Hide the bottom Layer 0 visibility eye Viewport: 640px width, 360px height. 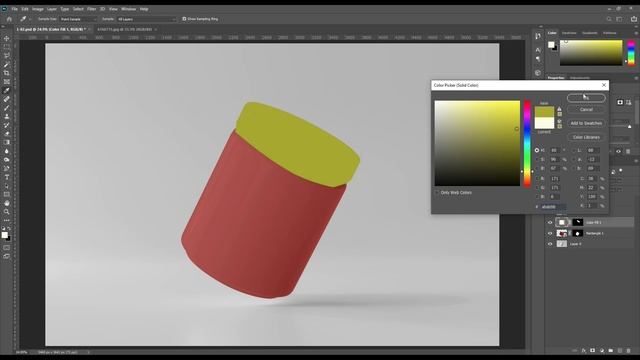pyautogui.click(x=550, y=244)
